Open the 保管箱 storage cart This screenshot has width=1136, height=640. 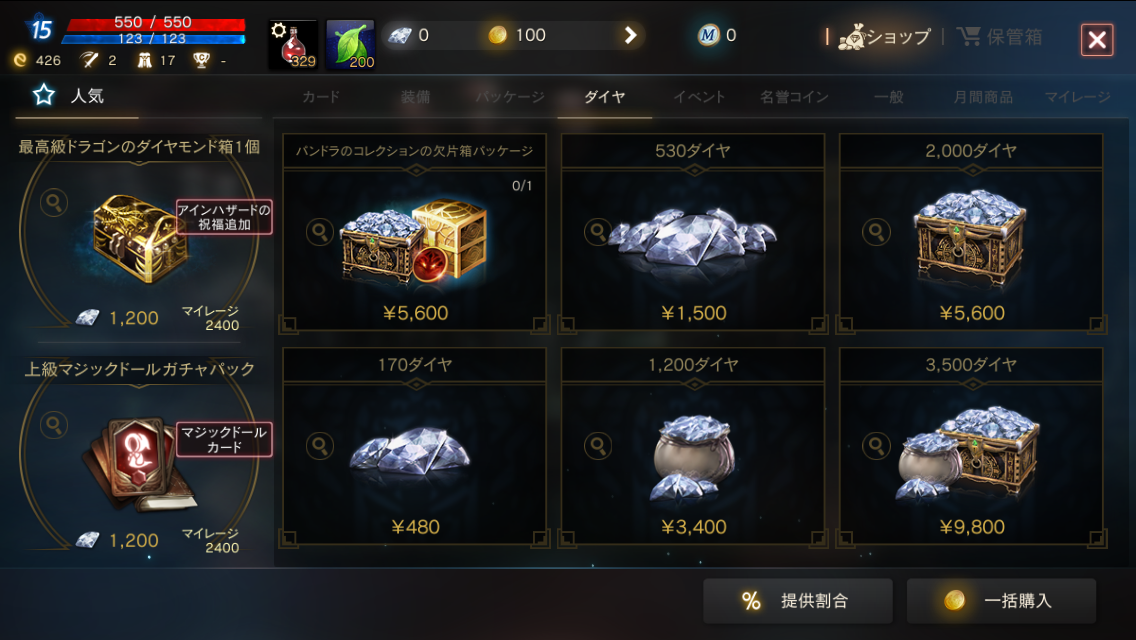[999, 36]
